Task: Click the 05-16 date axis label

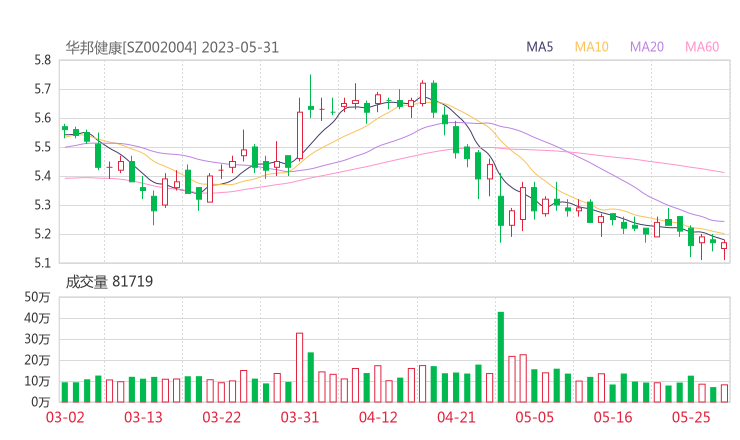Action: 613,417
